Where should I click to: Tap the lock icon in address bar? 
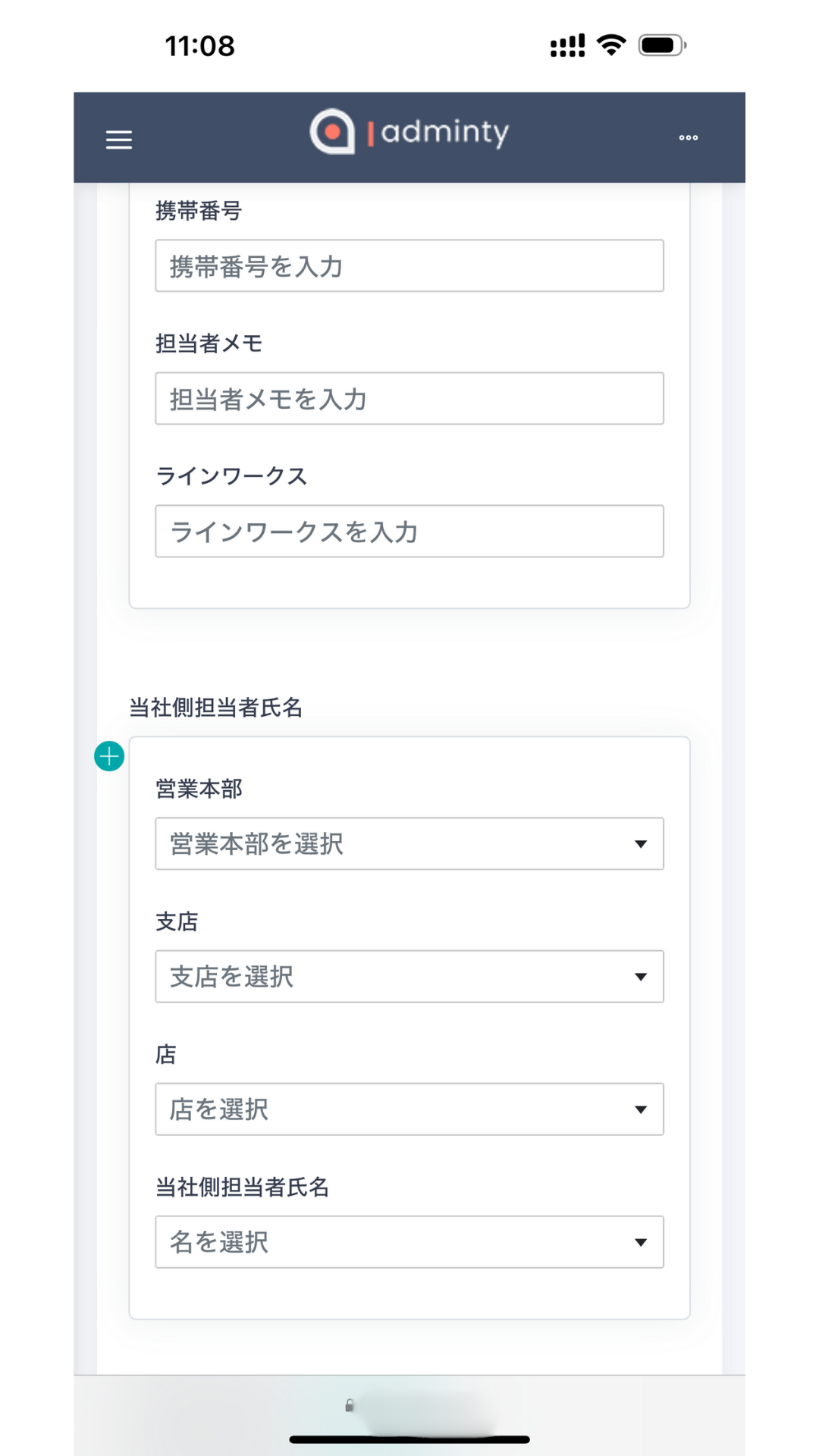(x=350, y=1405)
